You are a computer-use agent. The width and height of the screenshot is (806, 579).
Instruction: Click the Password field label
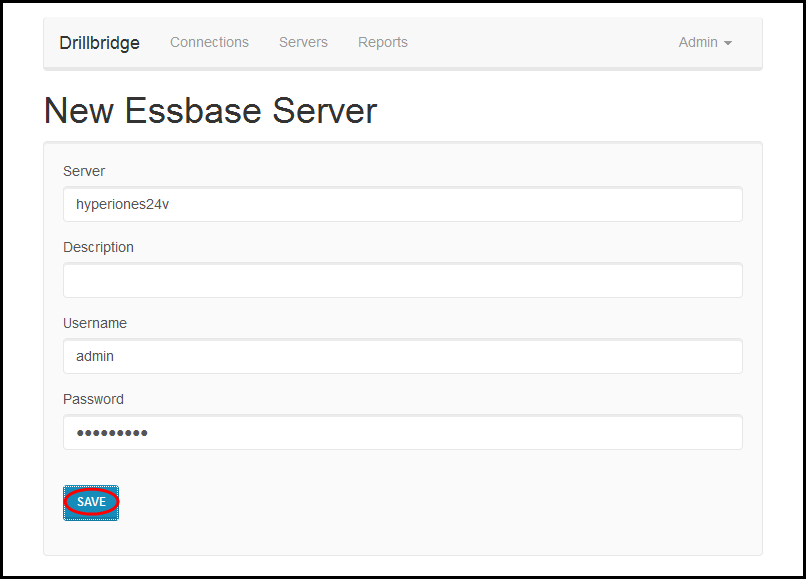click(93, 399)
